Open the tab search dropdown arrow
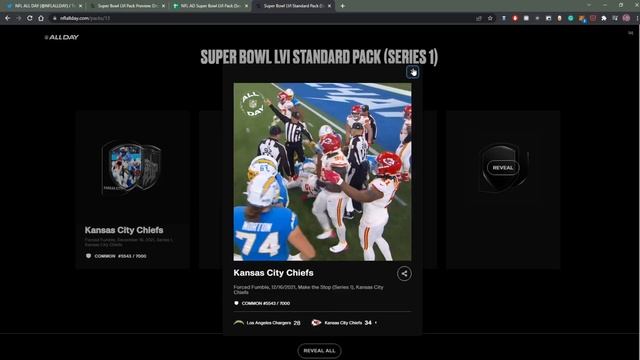640x360 pixels. 589,5
